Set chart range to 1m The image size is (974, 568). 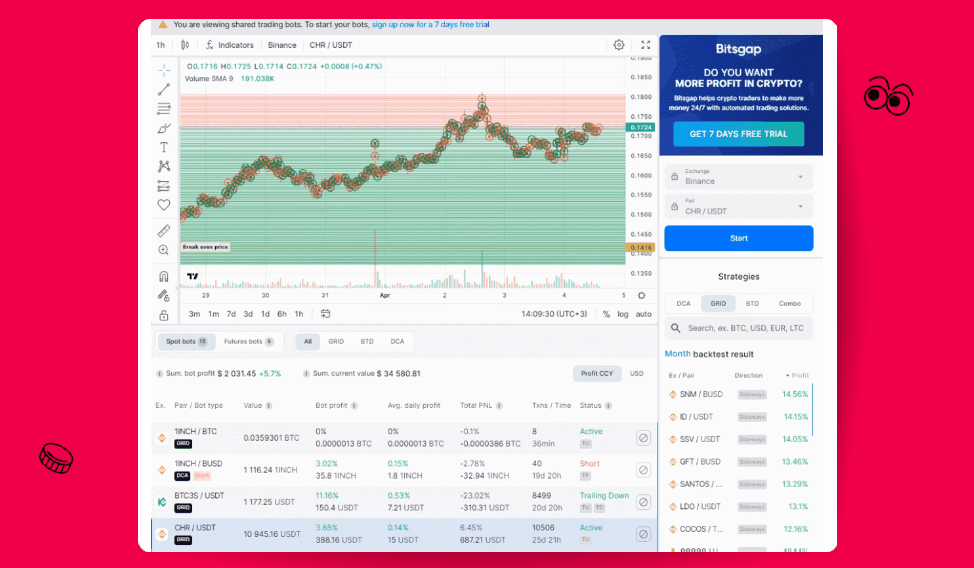(x=214, y=314)
